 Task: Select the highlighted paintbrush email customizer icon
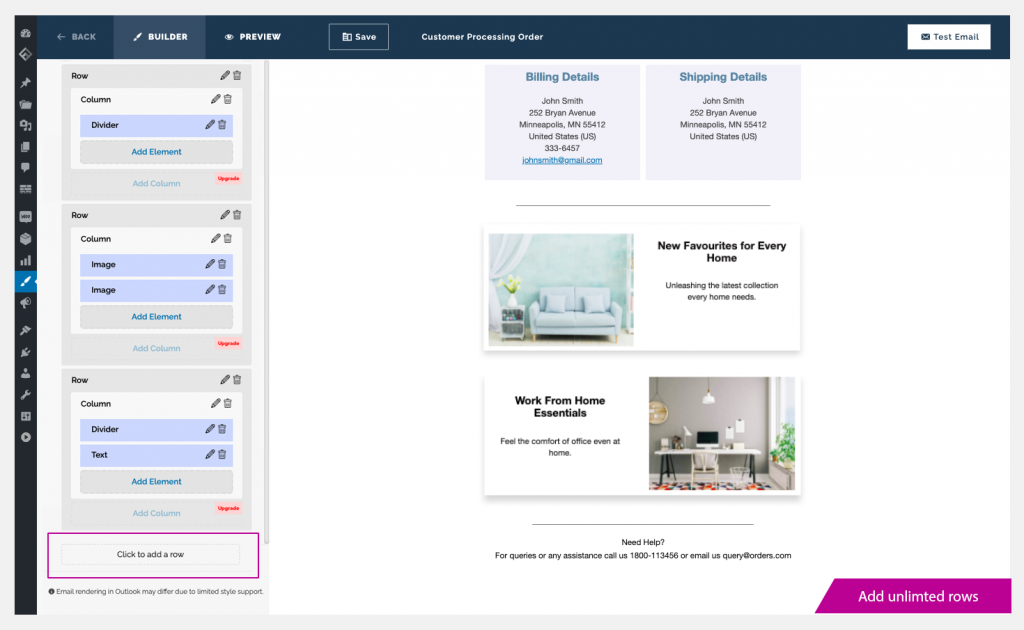25,281
